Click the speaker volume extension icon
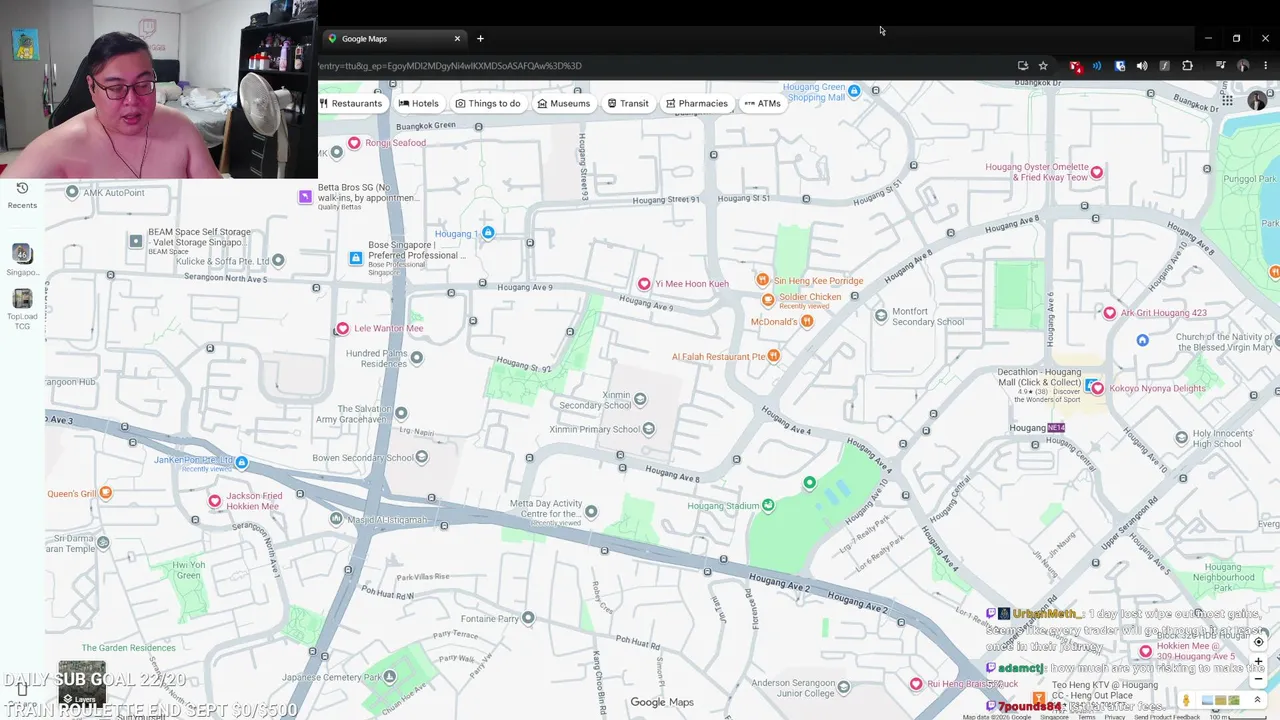 pos(1142,66)
